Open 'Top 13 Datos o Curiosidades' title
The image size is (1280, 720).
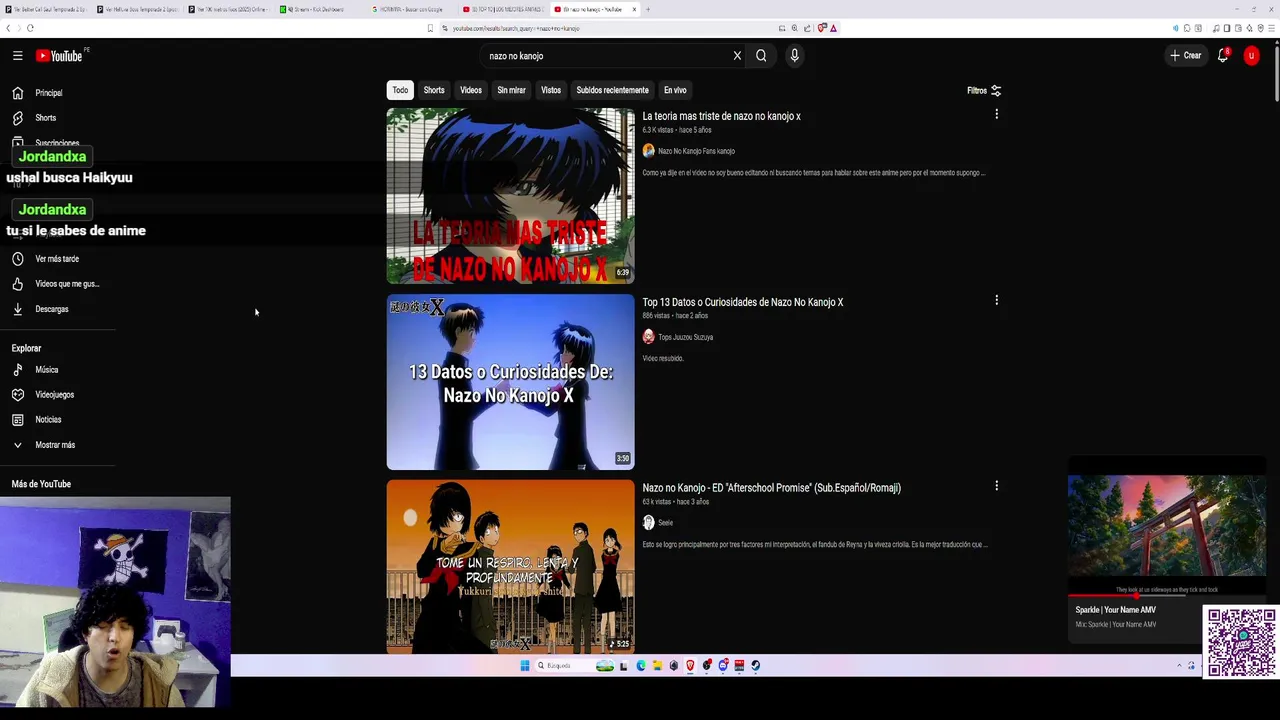742,302
